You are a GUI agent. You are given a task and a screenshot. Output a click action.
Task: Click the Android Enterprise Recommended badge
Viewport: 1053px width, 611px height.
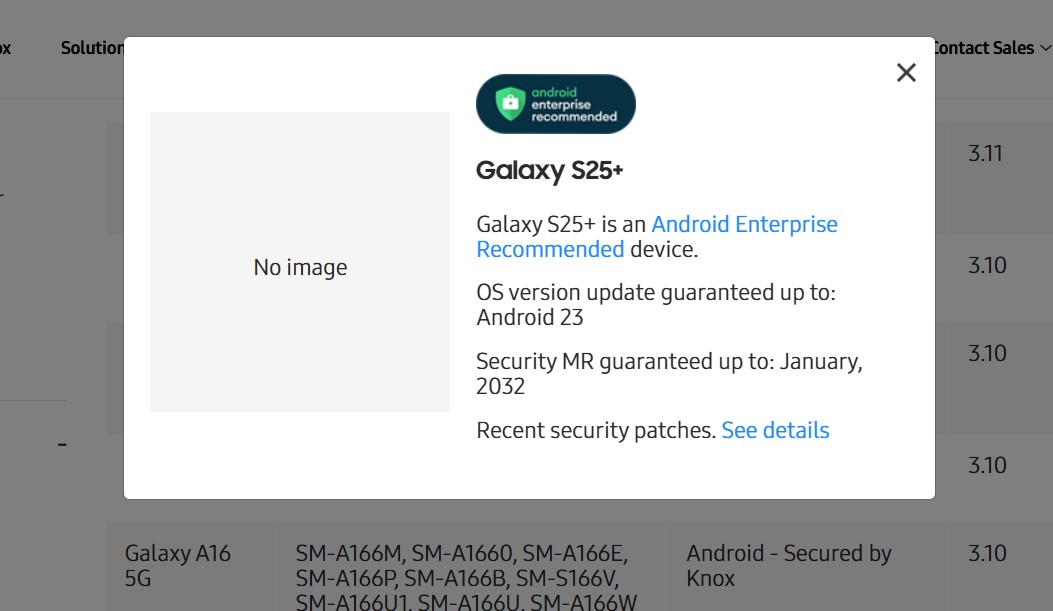(555, 103)
